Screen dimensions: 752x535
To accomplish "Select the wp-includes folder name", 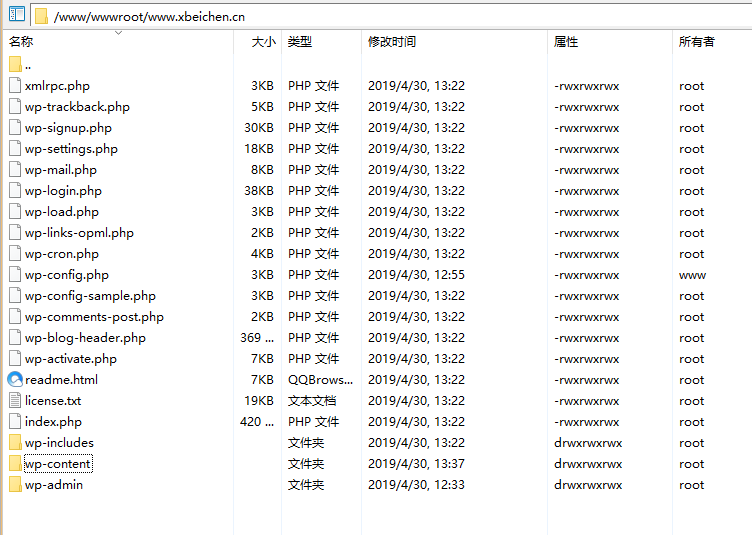I will [59, 443].
